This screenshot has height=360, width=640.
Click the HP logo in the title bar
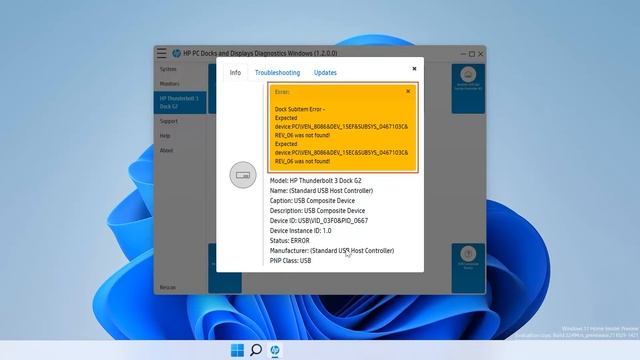point(176,53)
